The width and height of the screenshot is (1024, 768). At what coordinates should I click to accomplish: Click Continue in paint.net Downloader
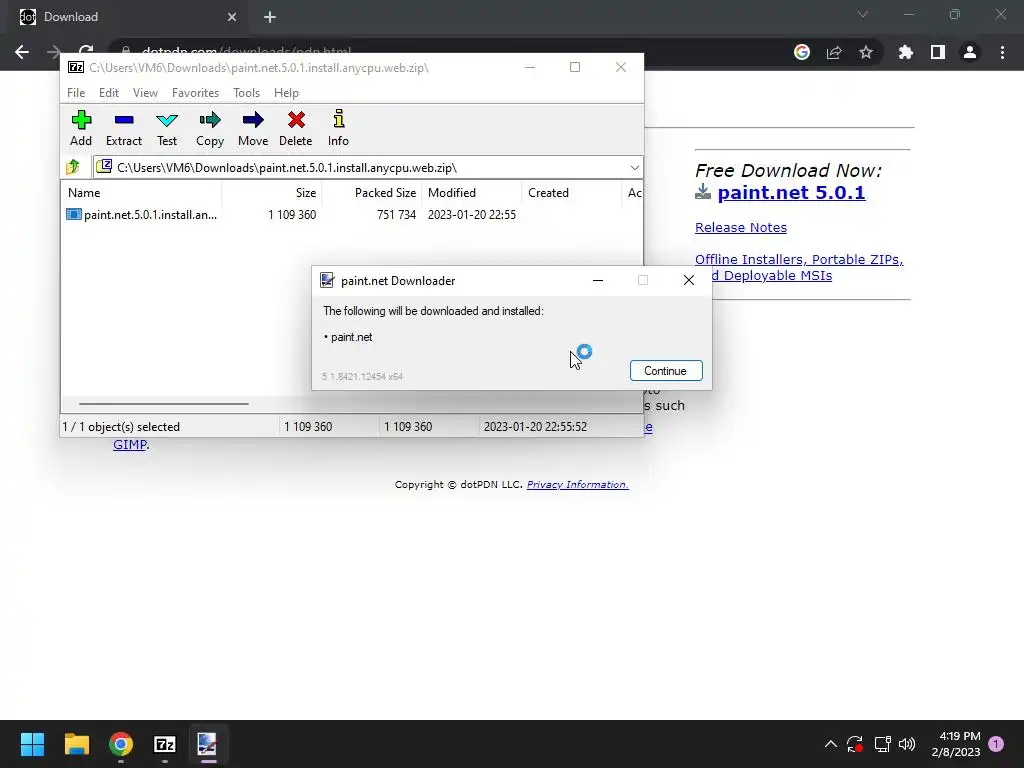666,370
